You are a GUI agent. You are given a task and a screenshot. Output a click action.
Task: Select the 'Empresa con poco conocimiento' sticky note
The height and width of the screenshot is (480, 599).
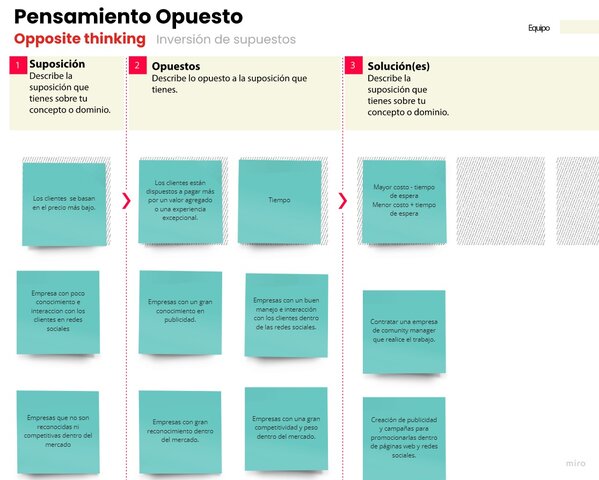(x=58, y=312)
